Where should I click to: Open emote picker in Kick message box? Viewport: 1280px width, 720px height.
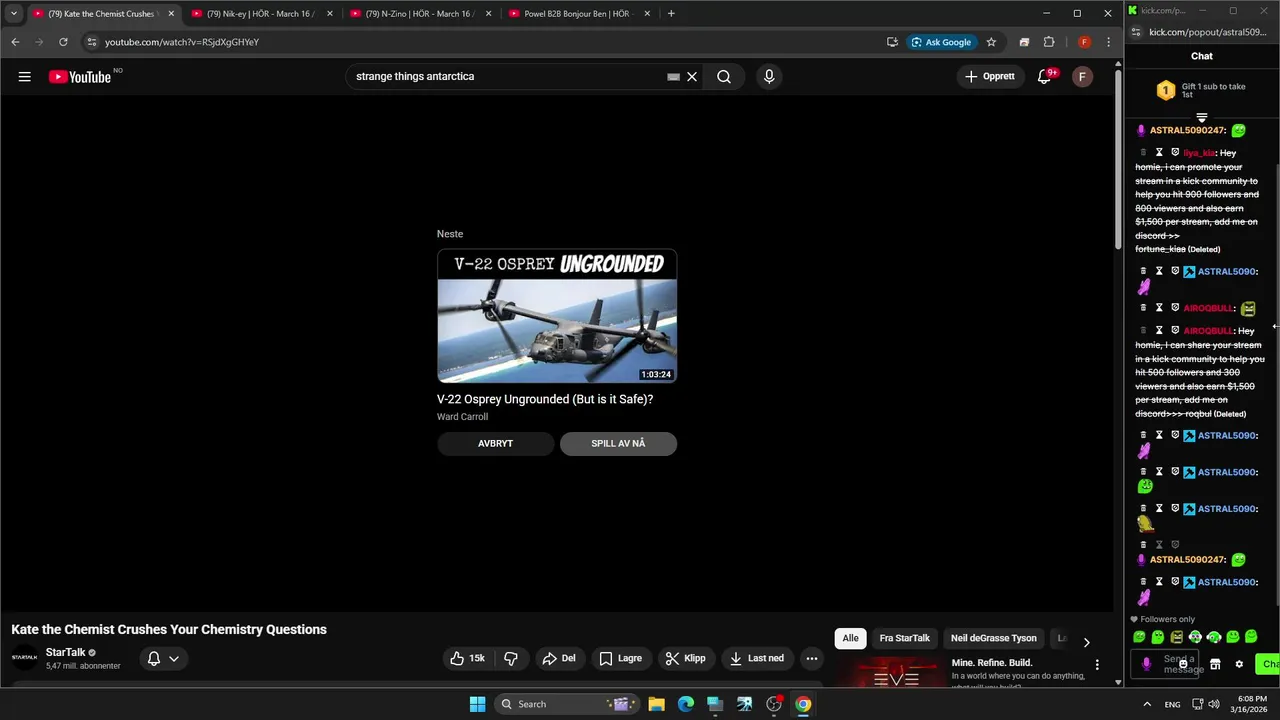1183,664
